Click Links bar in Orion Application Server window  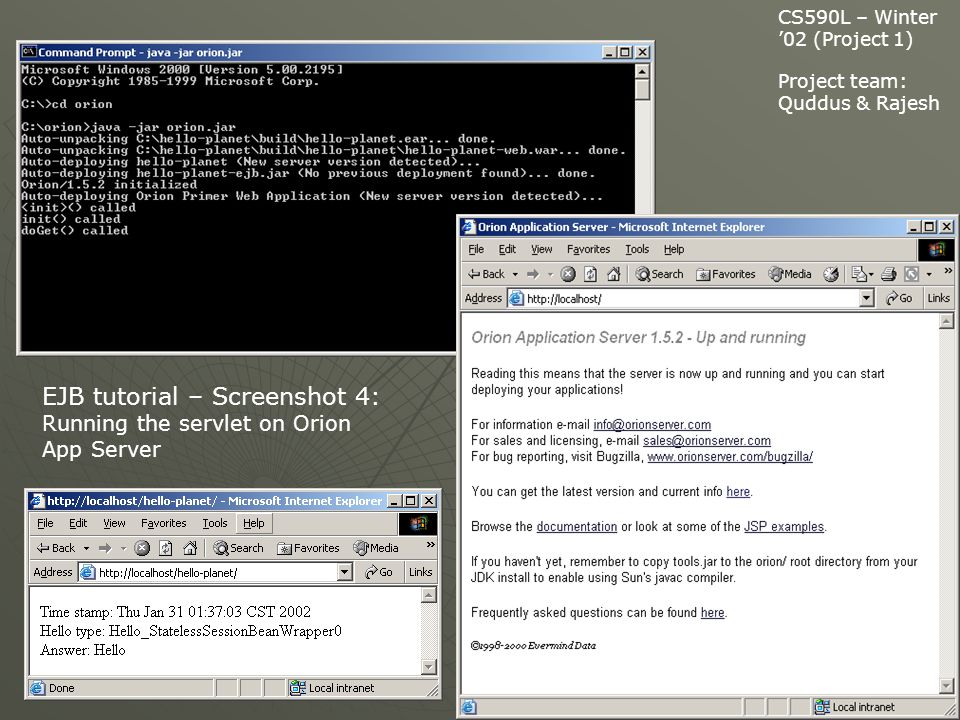[938, 298]
